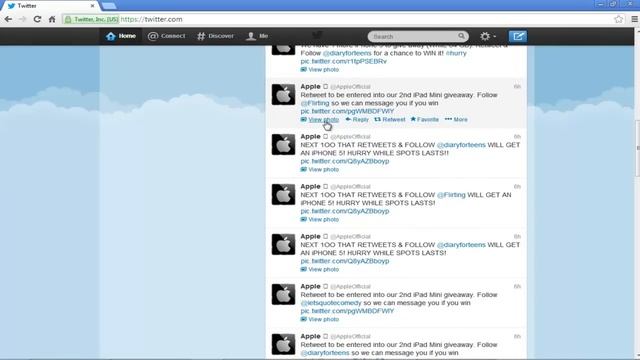Retweet the @Flirting iPad Mini tweet
The height and width of the screenshot is (360, 640).
coord(390,120)
